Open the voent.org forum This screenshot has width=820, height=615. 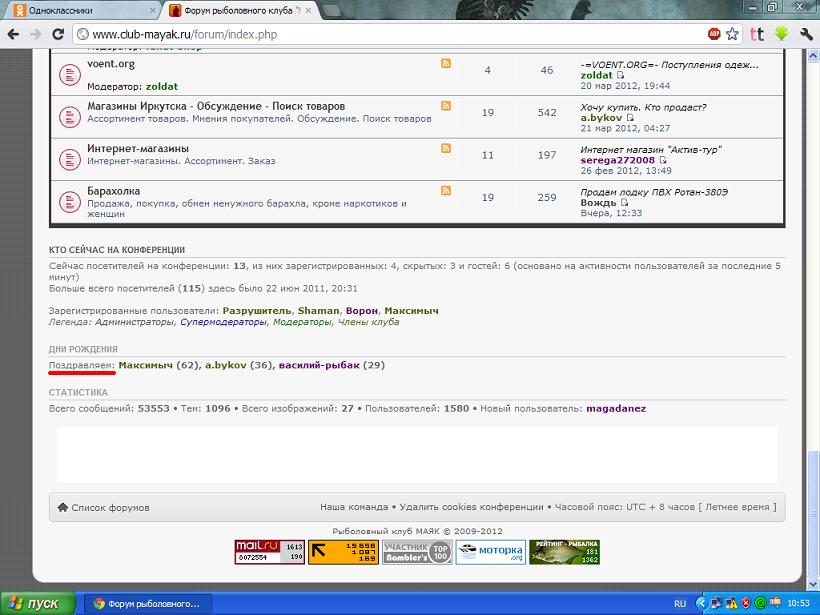[111, 64]
